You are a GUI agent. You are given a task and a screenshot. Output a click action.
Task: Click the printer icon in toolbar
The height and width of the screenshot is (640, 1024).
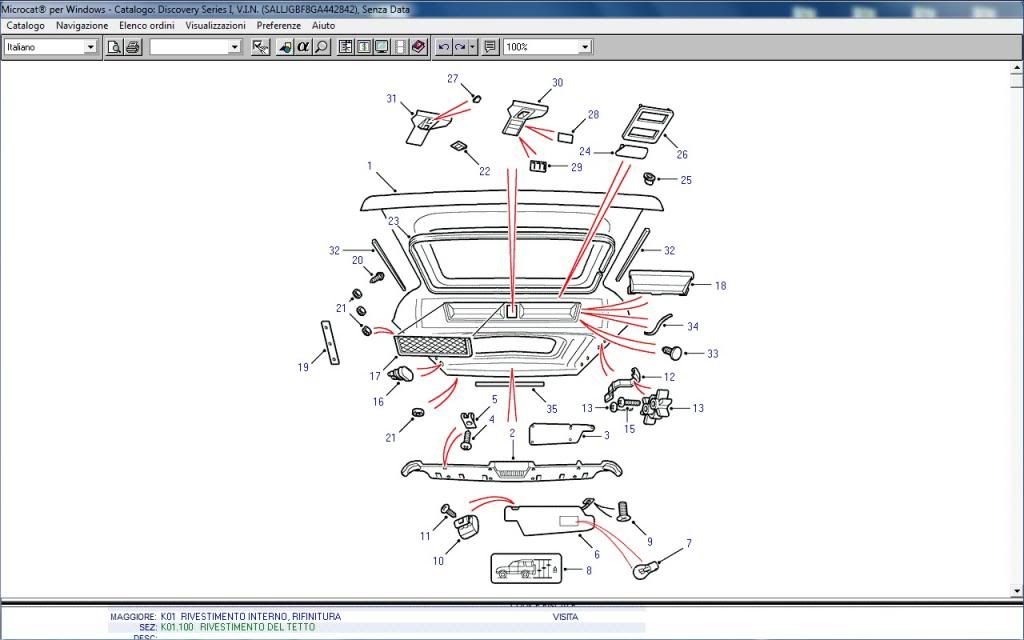(x=133, y=47)
